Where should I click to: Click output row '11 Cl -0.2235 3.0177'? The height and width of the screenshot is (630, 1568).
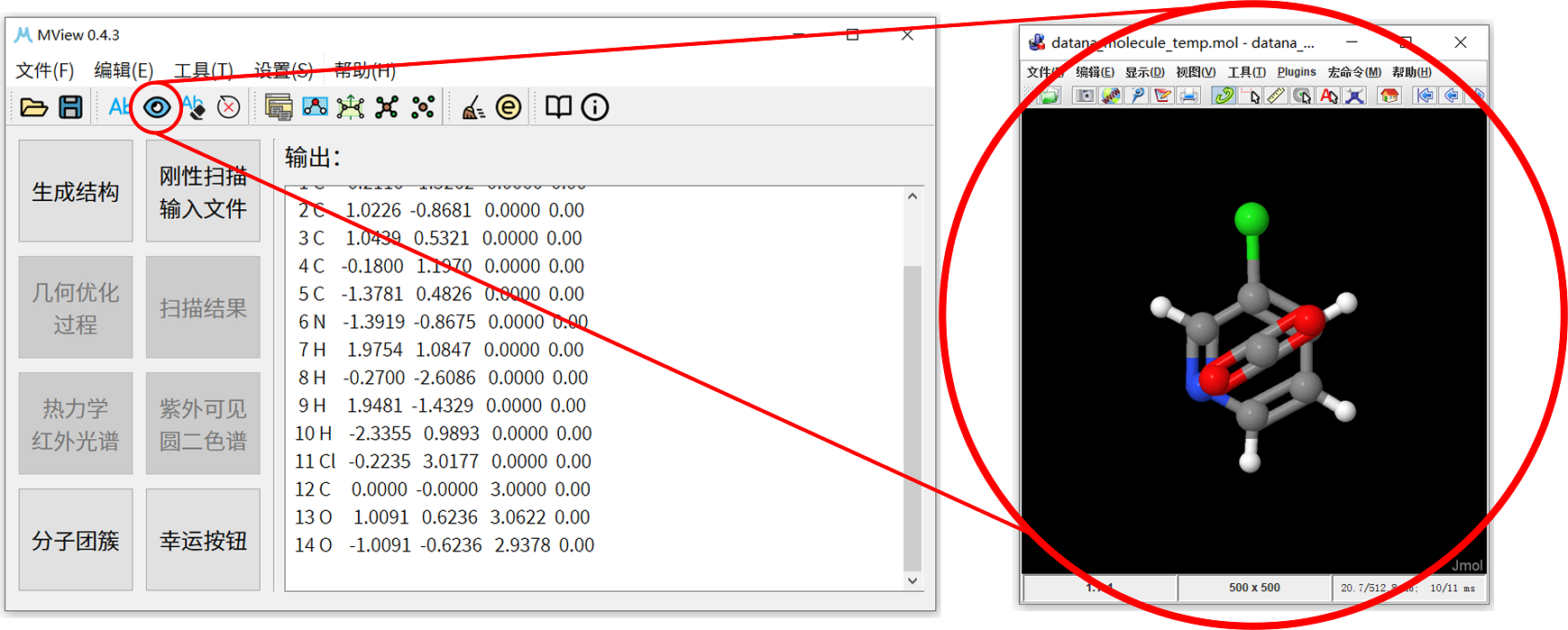[443, 461]
